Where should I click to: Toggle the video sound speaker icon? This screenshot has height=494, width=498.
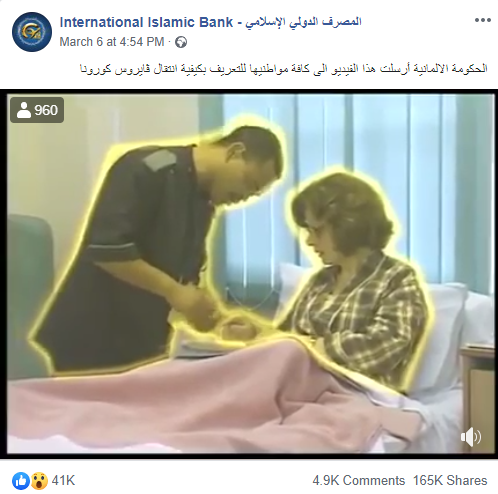click(x=471, y=437)
